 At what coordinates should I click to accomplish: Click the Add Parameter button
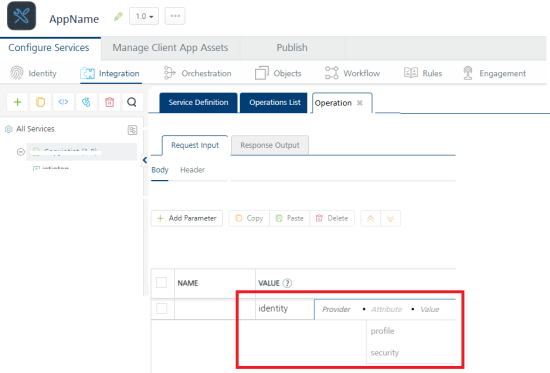[187, 218]
